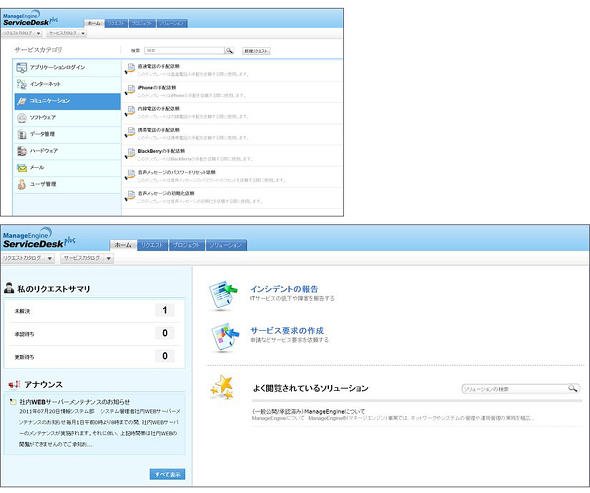This screenshot has height=493, width=590.
Task: Click ServiceDesk logo in service category screen
Action: (30, 18)
